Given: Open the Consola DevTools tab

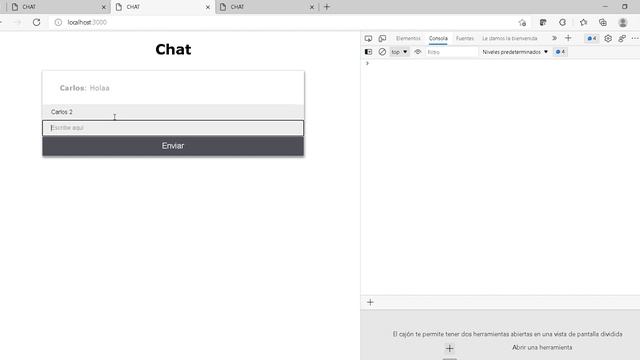Looking at the screenshot, I should click(x=438, y=38).
